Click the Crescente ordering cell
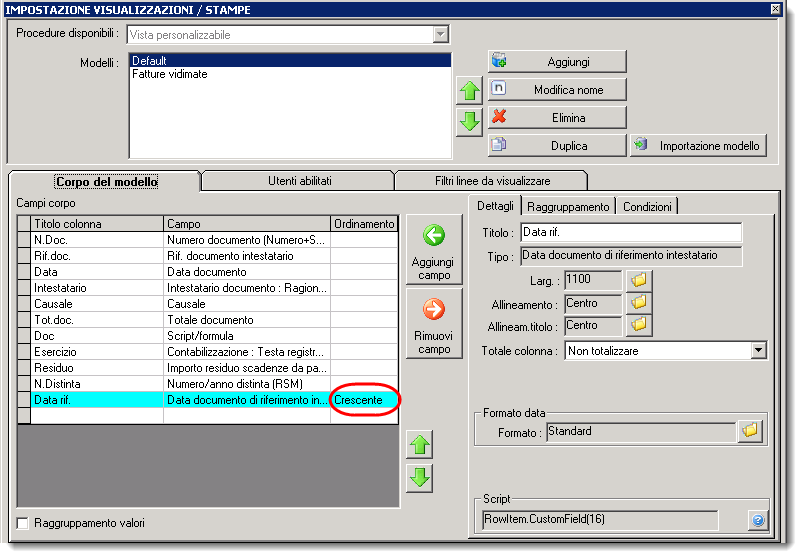The image size is (802, 558). (x=364, y=400)
